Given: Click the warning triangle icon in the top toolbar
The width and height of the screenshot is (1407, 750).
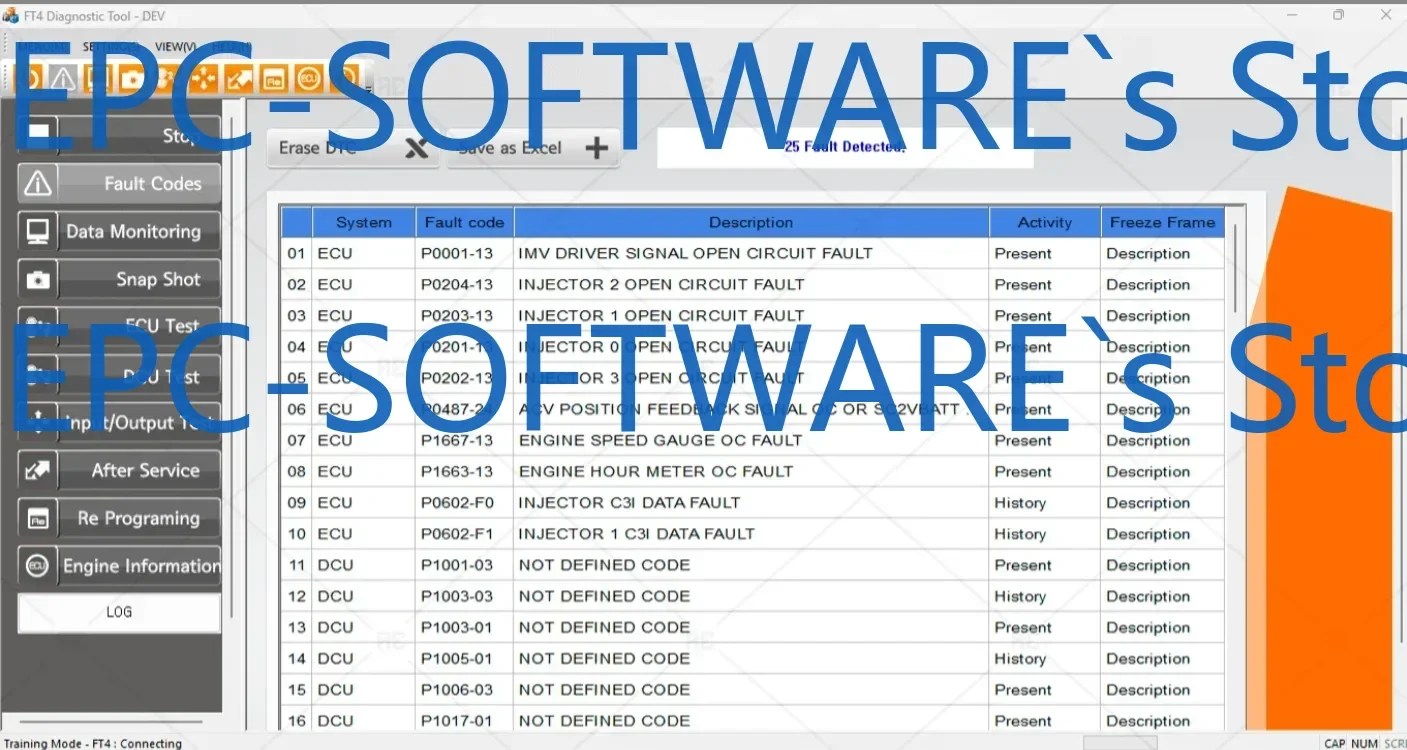Looking at the screenshot, I should 62,78.
